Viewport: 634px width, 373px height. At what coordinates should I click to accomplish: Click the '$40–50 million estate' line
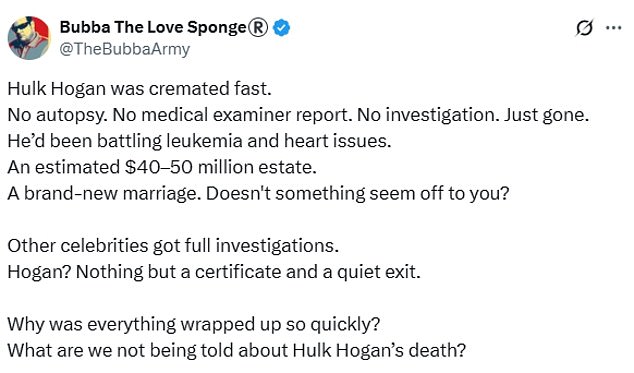click(162, 167)
